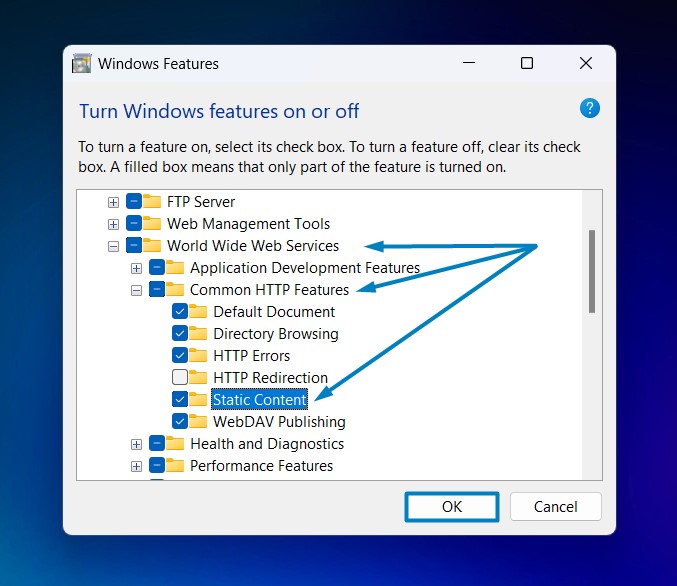The height and width of the screenshot is (586, 677).
Task: Click the FTP Server folder icon
Action: coord(152,201)
